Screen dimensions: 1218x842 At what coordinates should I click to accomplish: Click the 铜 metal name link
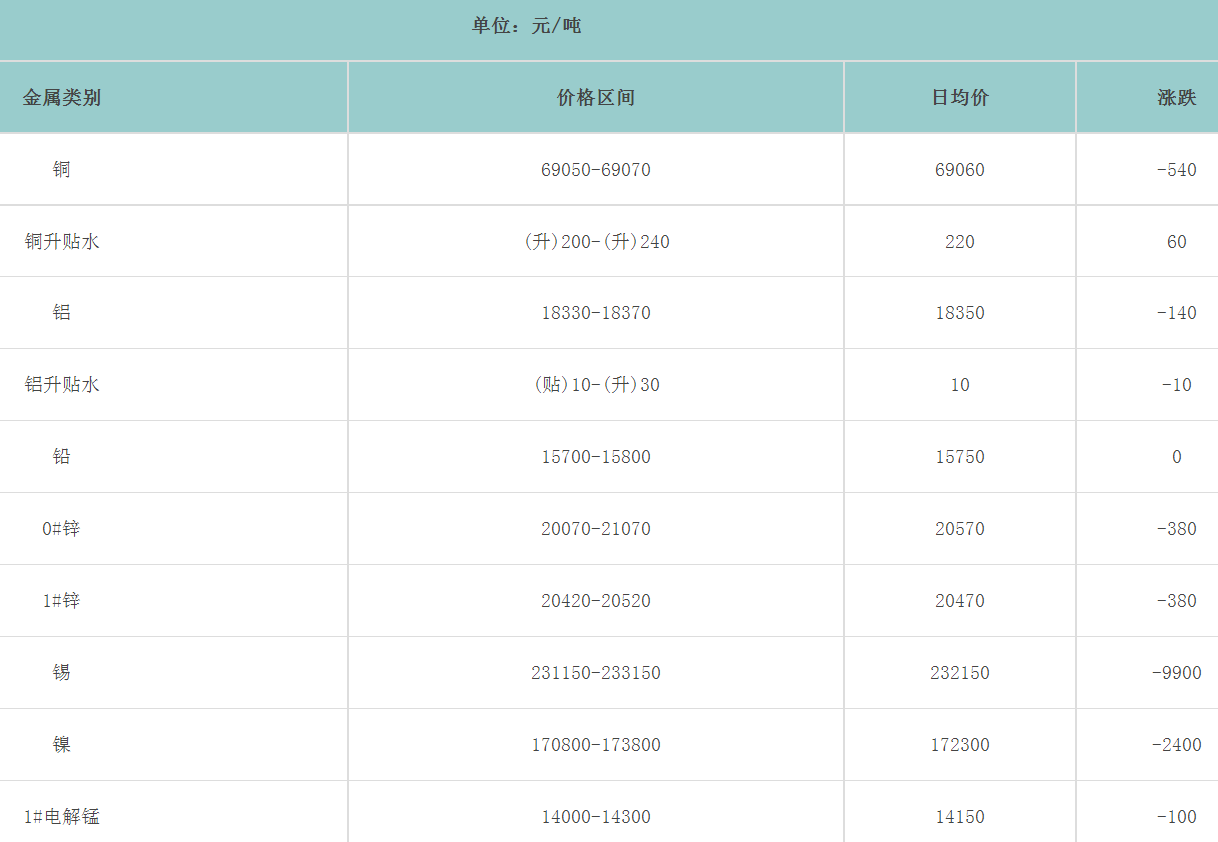(62, 170)
